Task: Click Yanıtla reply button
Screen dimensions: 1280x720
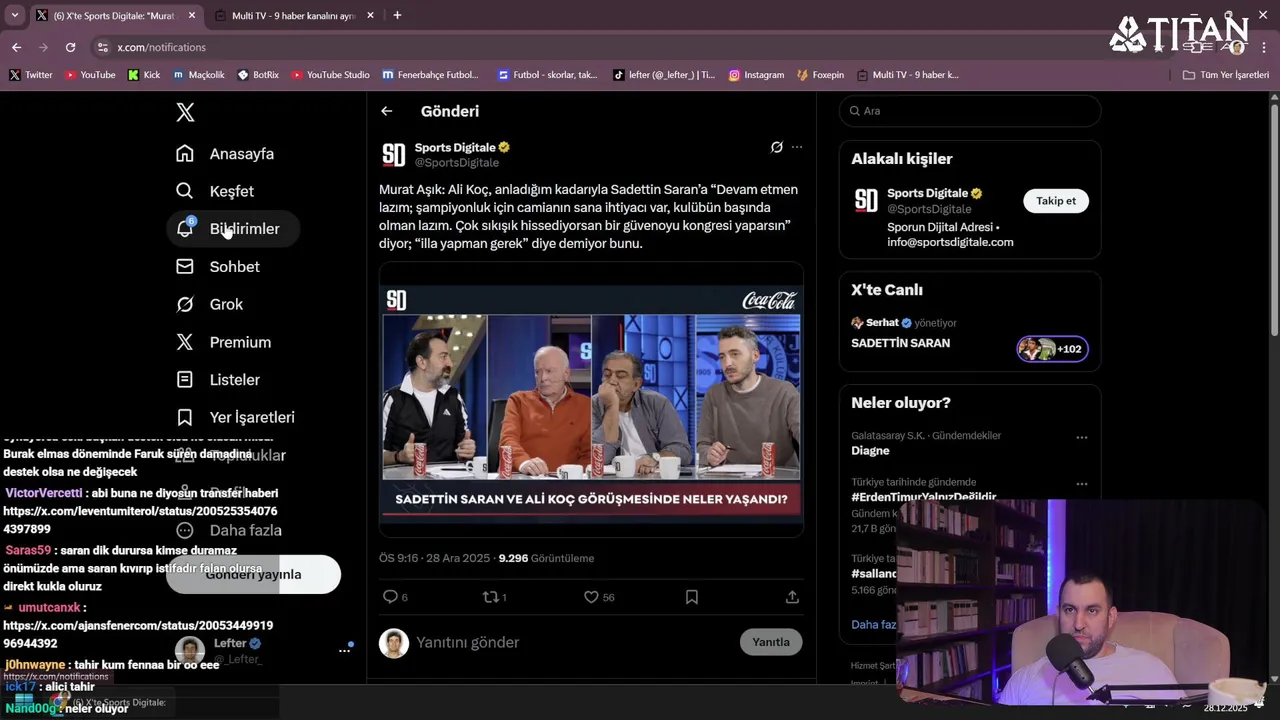Action: pyautogui.click(x=771, y=642)
